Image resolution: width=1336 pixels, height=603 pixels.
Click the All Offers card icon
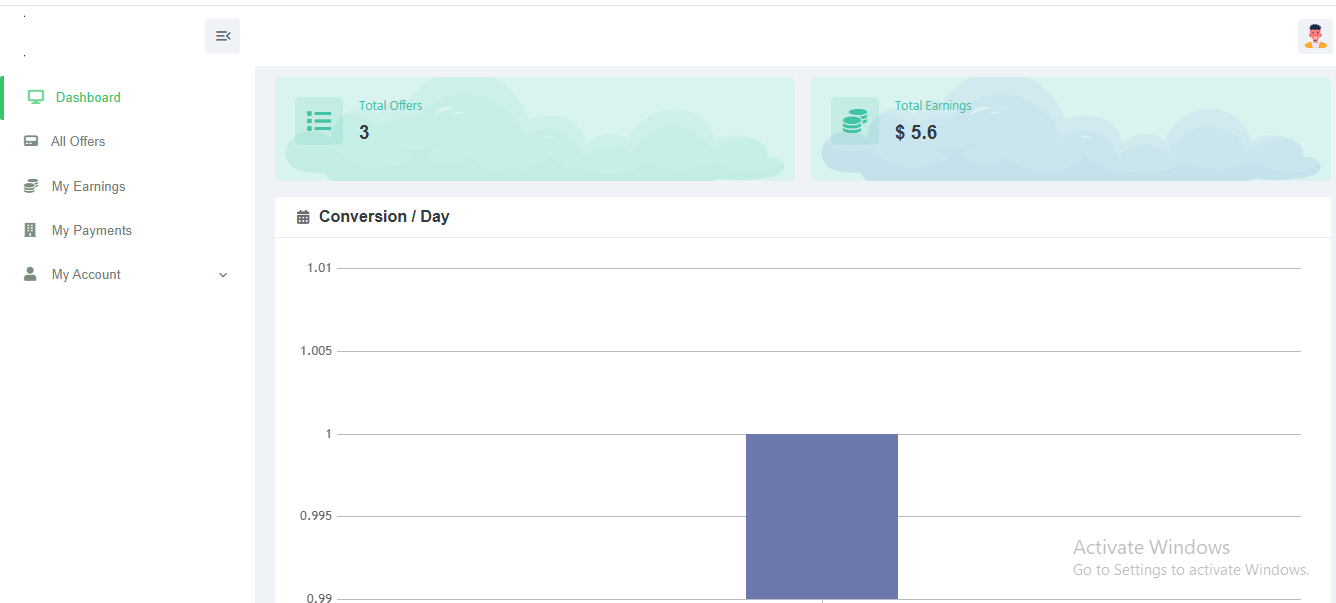31,141
